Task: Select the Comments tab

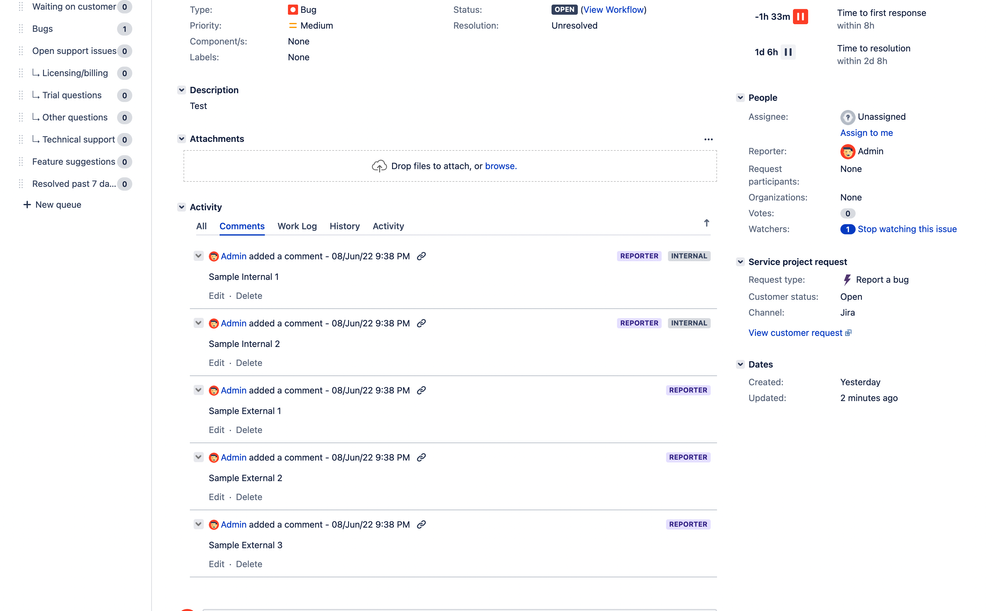Action: coord(242,227)
